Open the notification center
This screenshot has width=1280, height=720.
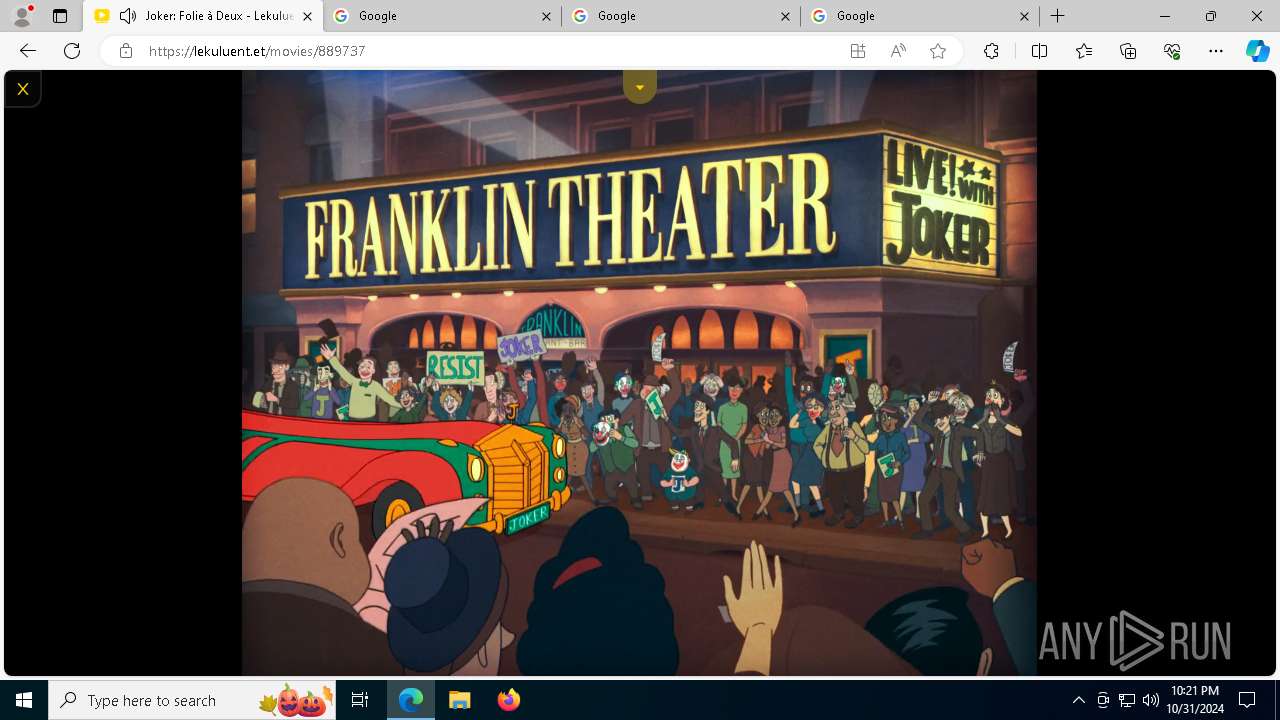pos(1247,700)
